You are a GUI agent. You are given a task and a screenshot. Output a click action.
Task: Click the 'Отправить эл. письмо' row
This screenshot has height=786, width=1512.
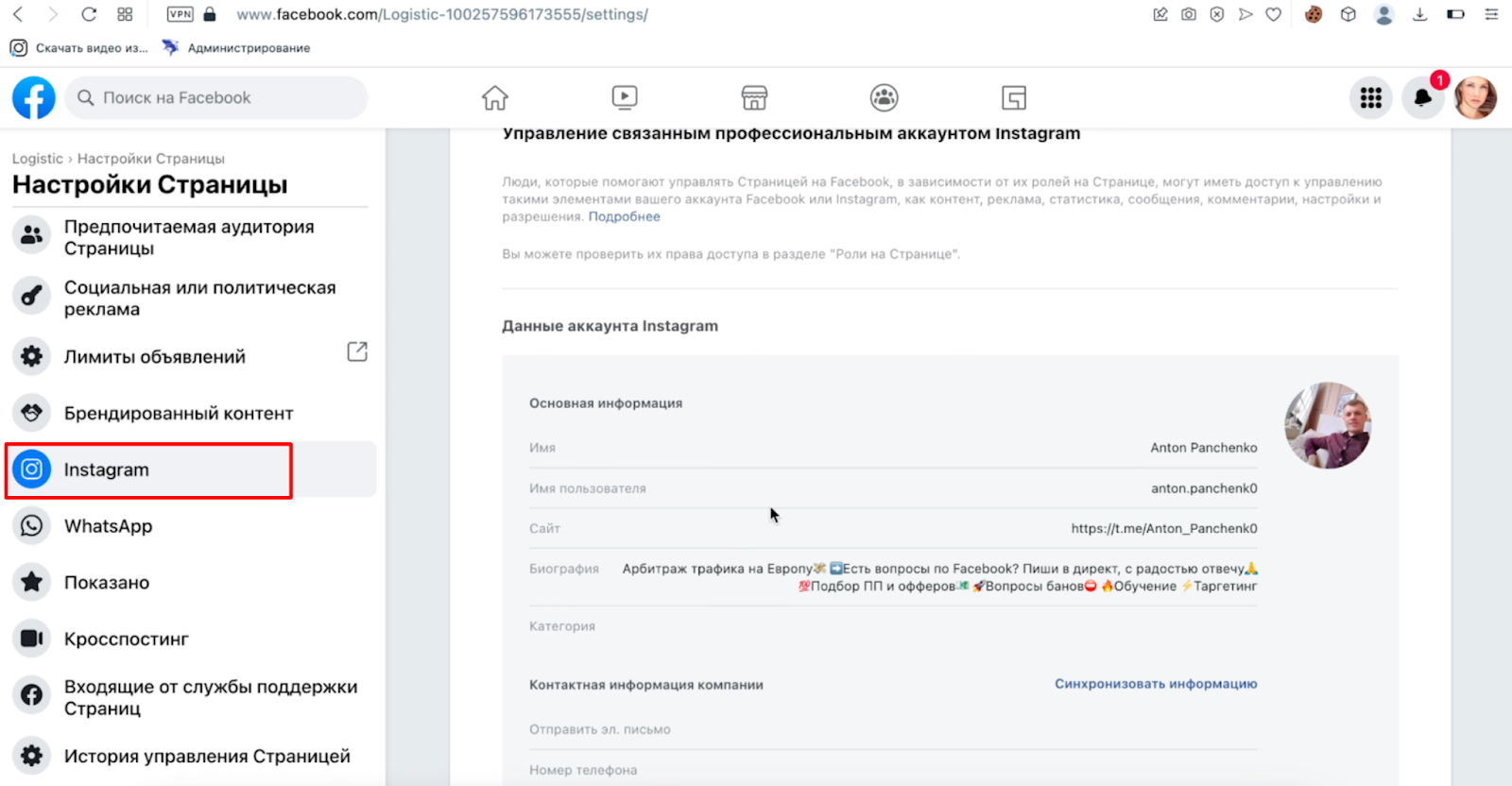(x=893, y=729)
